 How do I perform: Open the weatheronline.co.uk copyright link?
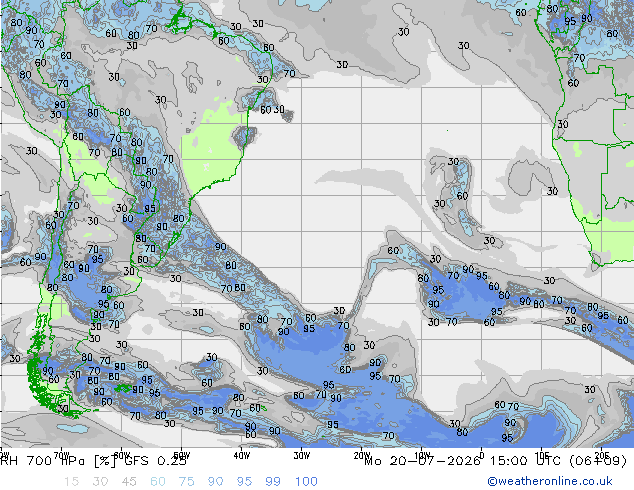(x=549, y=481)
